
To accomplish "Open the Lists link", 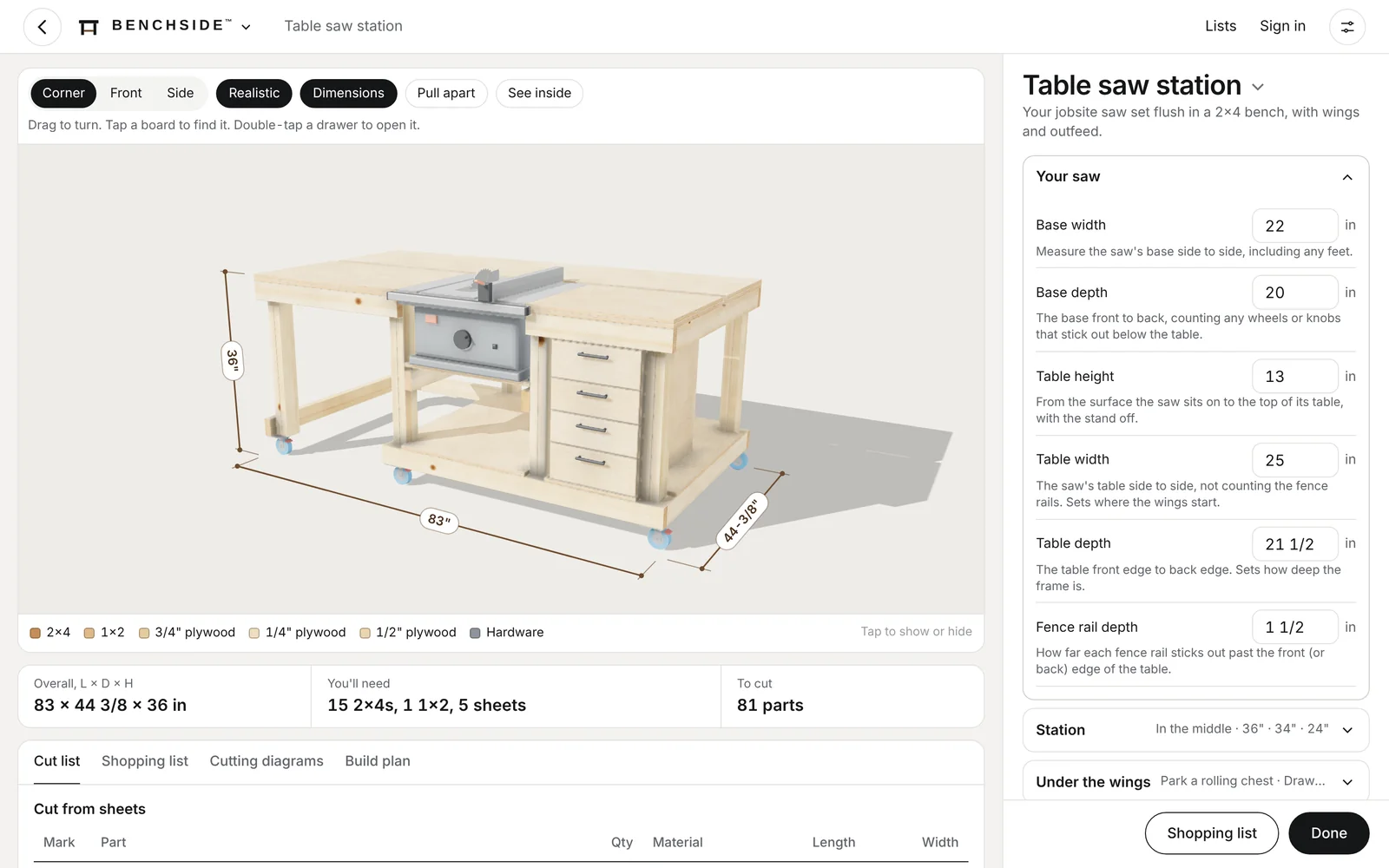I will tap(1221, 26).
